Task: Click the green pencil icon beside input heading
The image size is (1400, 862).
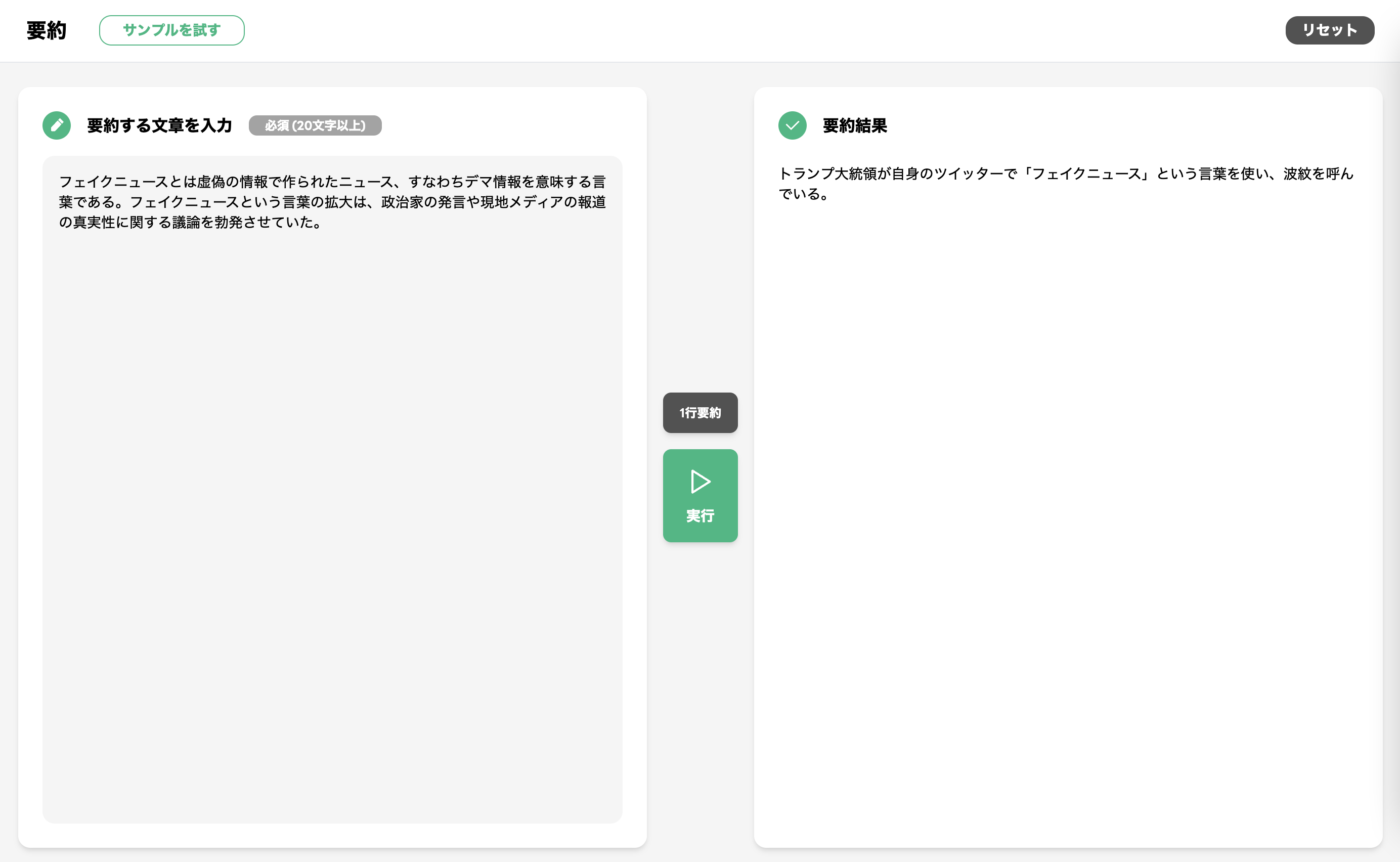Action: tap(57, 125)
